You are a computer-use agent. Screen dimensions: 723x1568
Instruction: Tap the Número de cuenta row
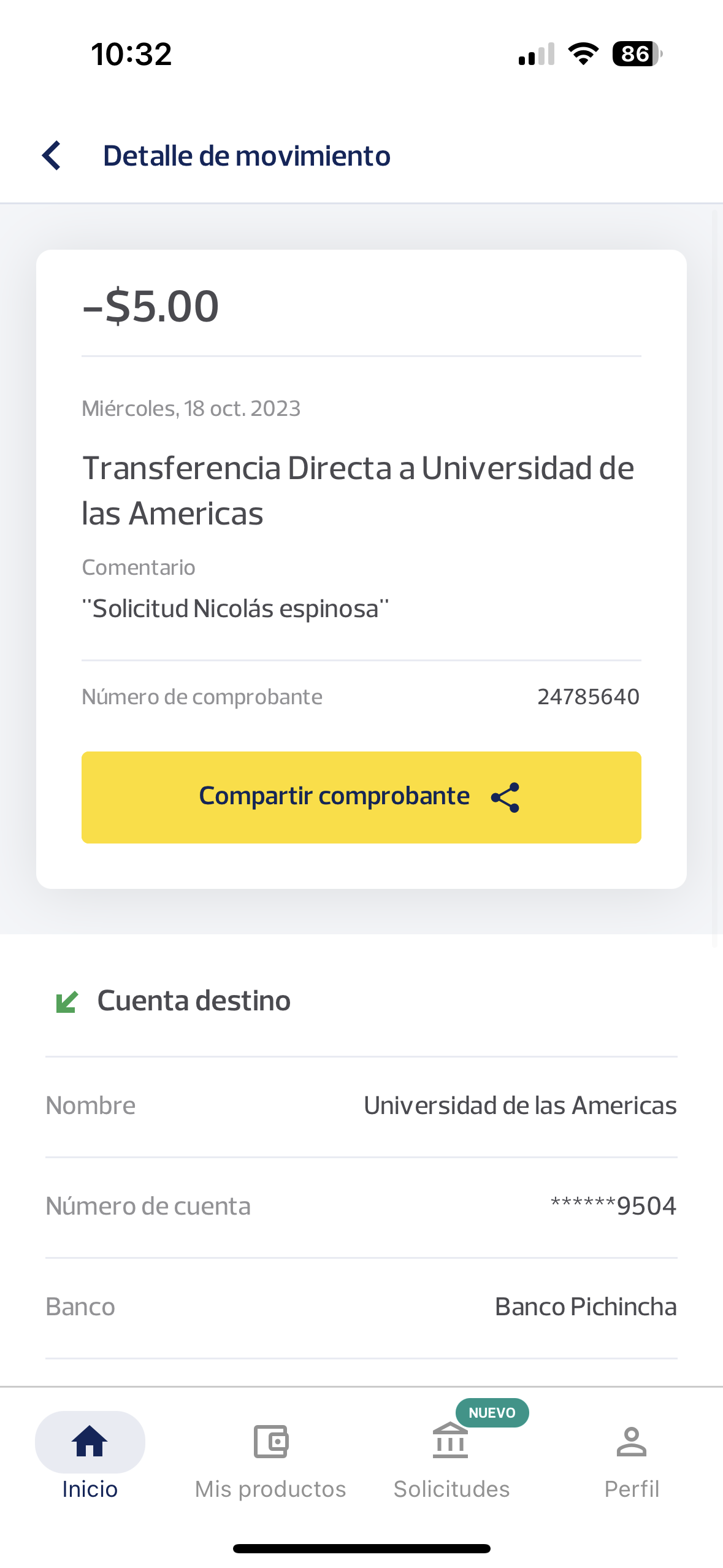click(361, 1206)
